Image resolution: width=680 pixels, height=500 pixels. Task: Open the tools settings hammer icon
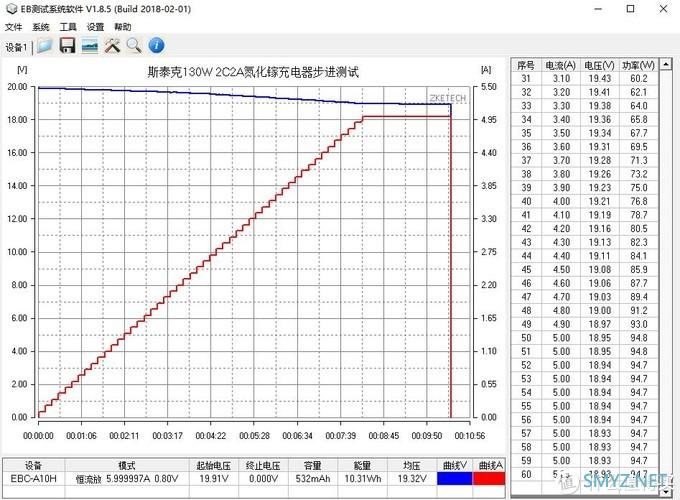[112, 46]
